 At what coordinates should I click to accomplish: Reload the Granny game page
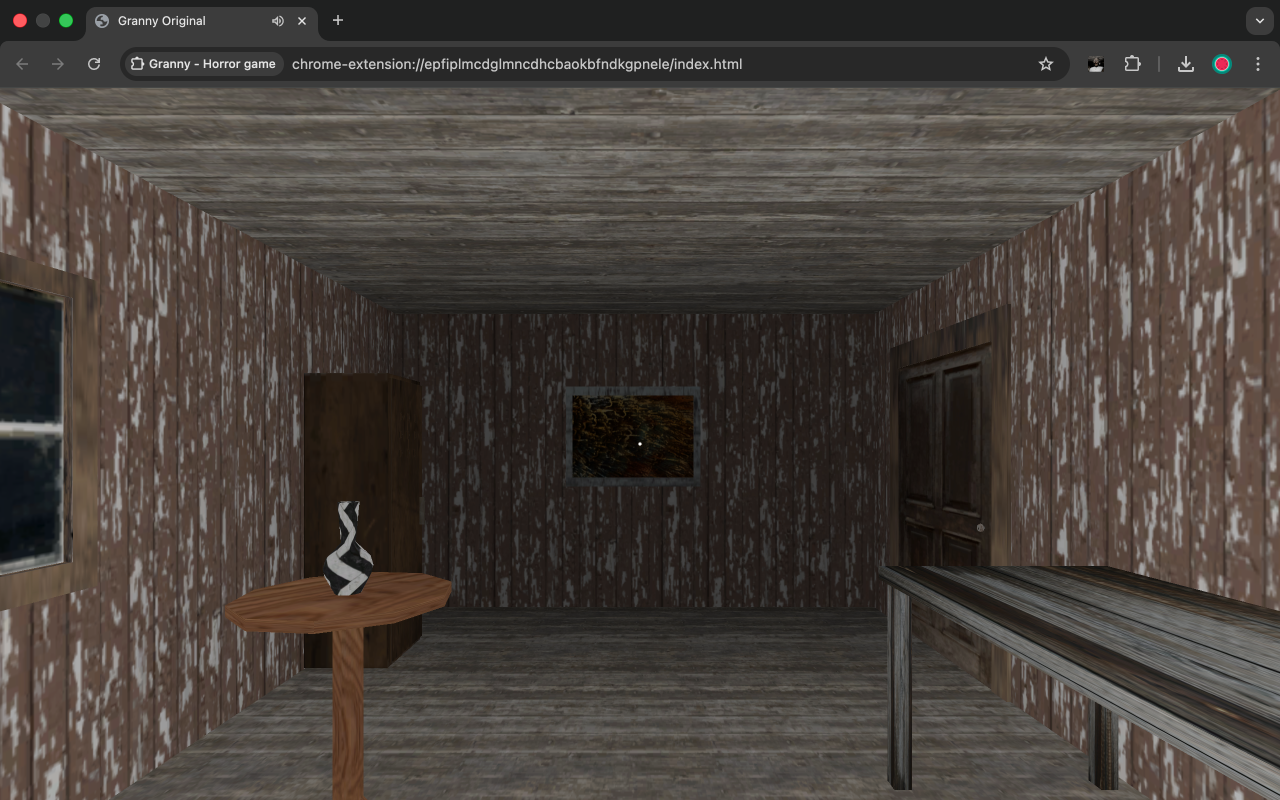(x=94, y=64)
